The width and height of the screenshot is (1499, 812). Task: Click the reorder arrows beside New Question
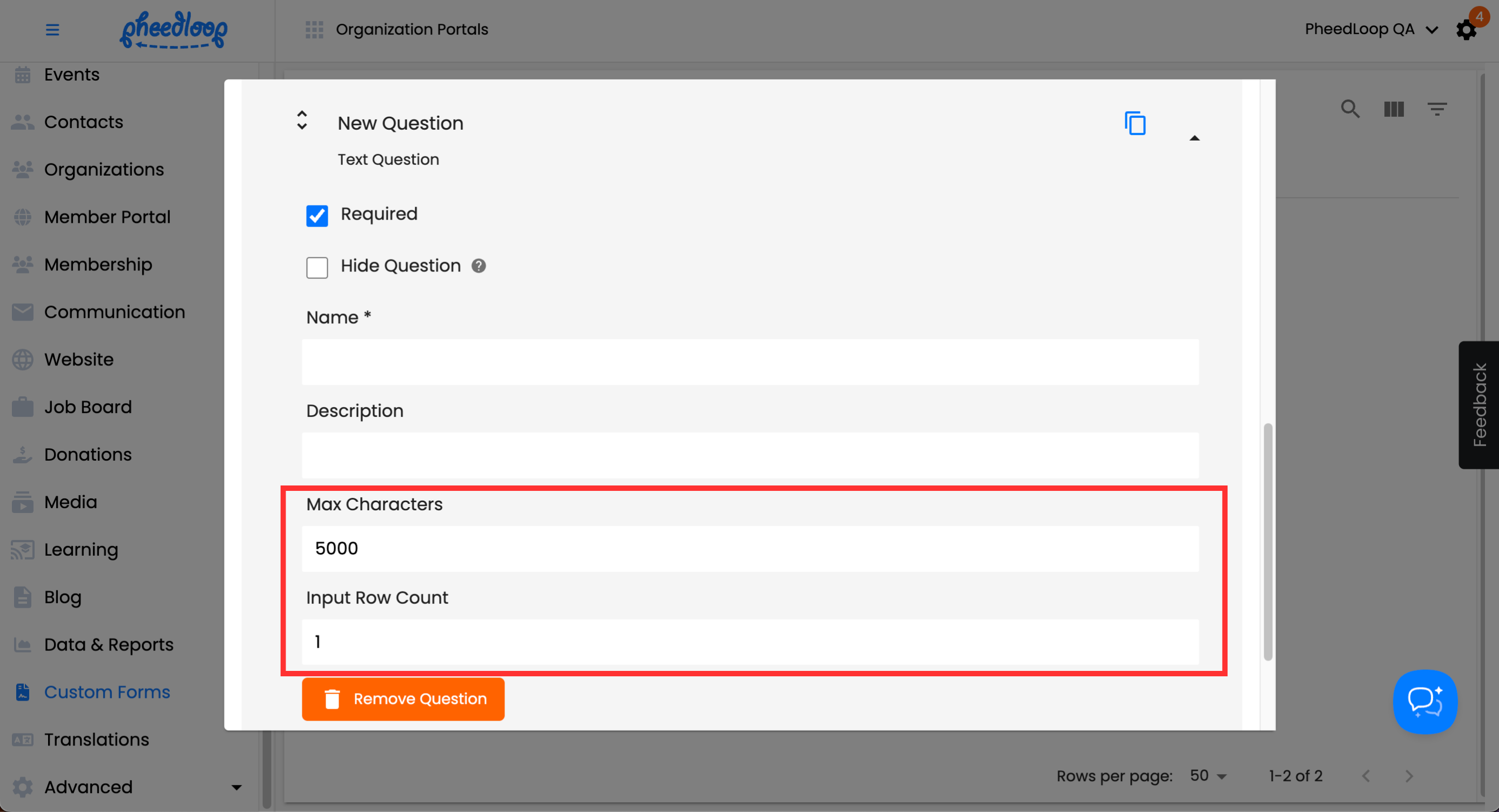pyautogui.click(x=301, y=121)
